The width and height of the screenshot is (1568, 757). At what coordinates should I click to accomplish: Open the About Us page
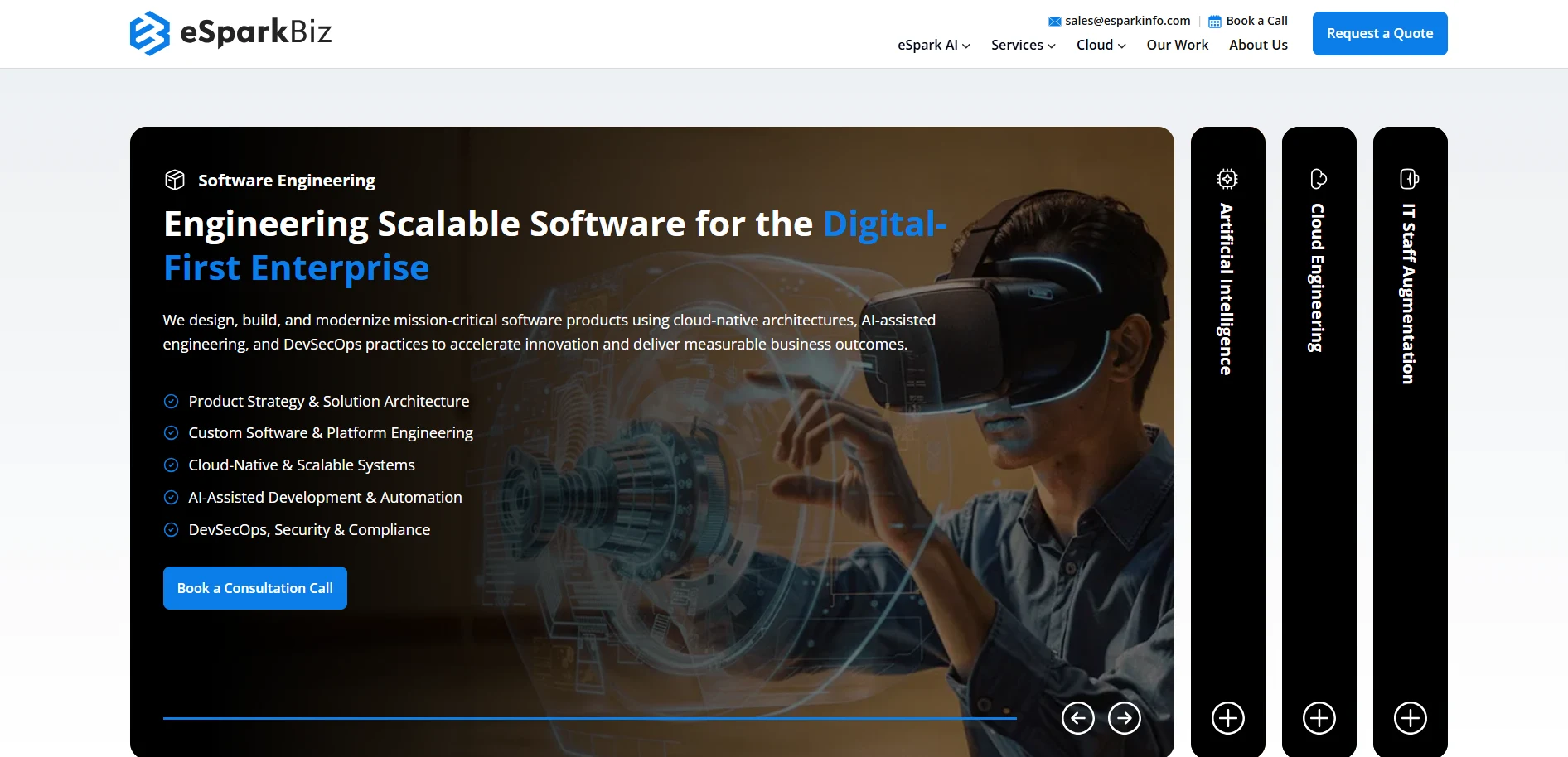point(1258,45)
